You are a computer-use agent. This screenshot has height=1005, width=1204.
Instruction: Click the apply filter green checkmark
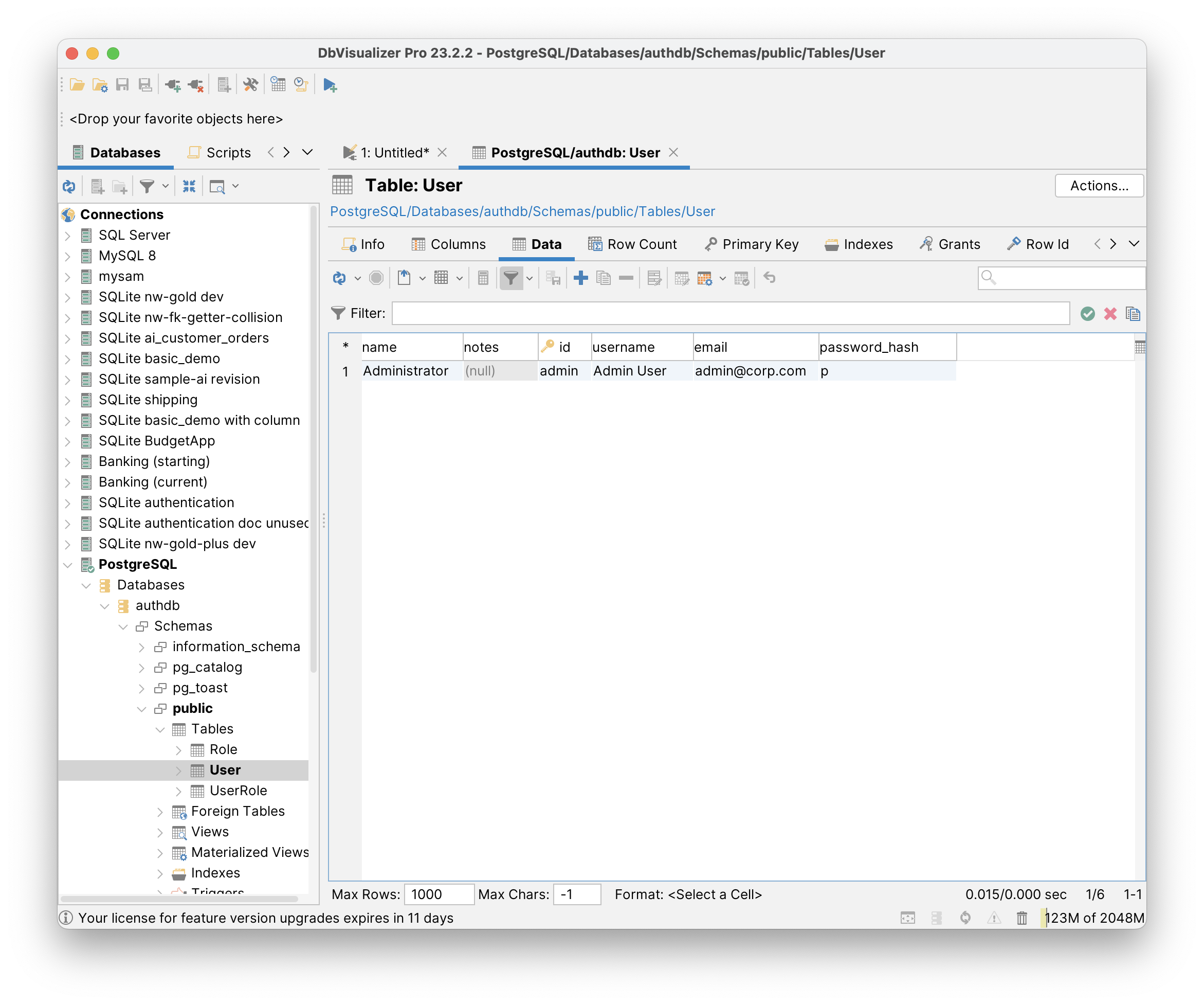(x=1088, y=314)
